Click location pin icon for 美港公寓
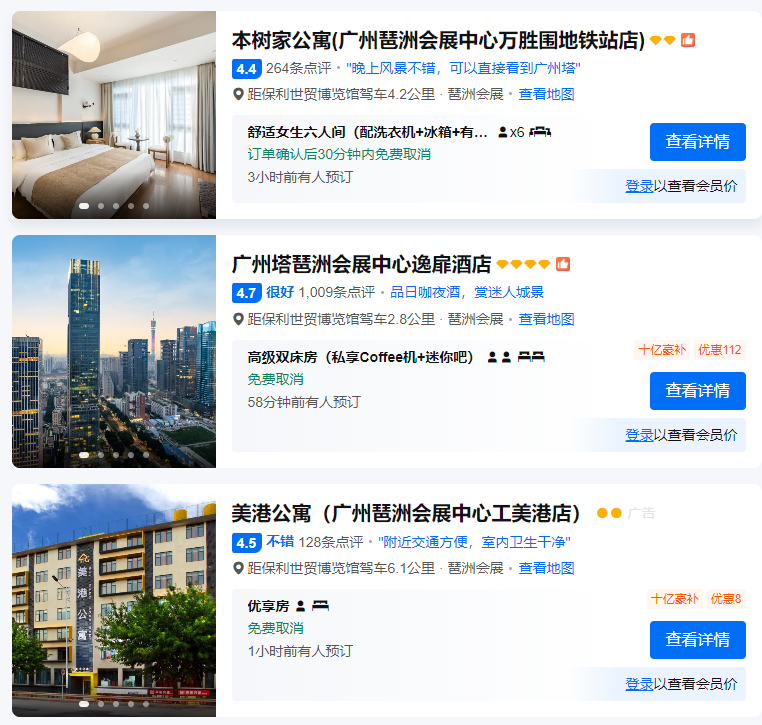This screenshot has width=762, height=725. click(238, 568)
